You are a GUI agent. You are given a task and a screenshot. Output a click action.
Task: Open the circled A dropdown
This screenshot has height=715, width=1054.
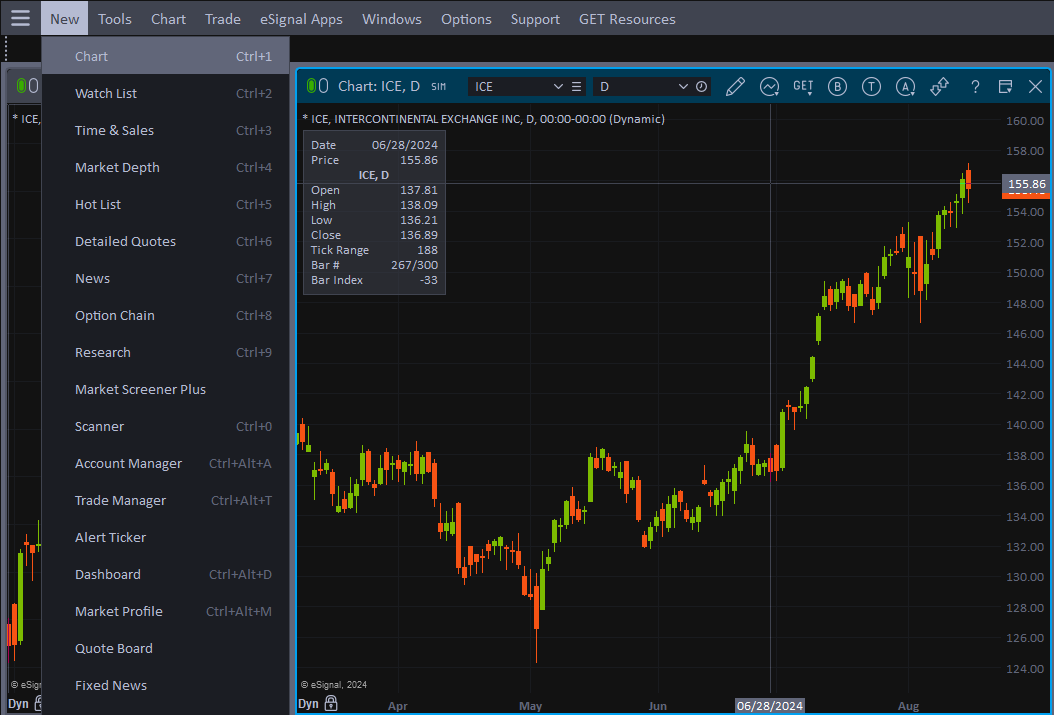point(905,87)
